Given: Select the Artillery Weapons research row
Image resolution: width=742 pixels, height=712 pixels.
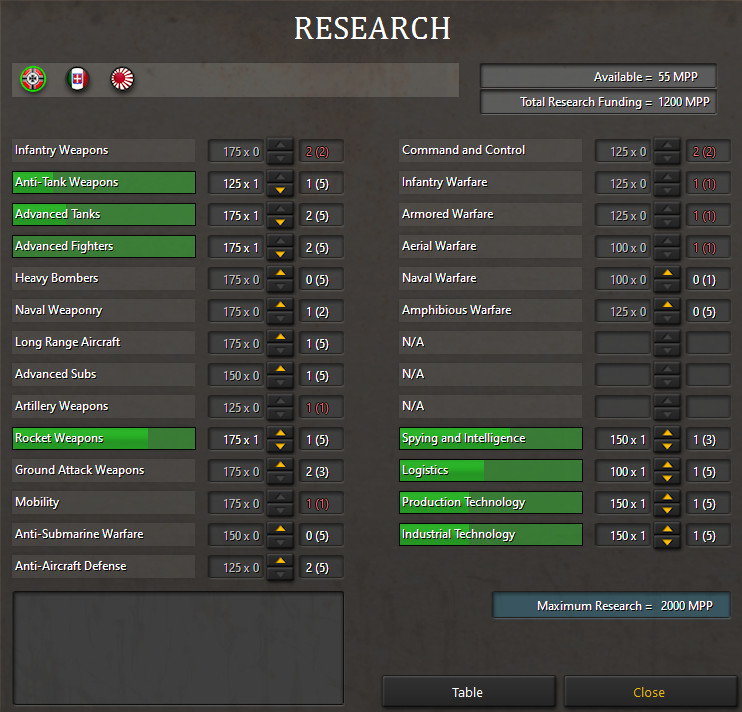Looking at the screenshot, I should (104, 406).
